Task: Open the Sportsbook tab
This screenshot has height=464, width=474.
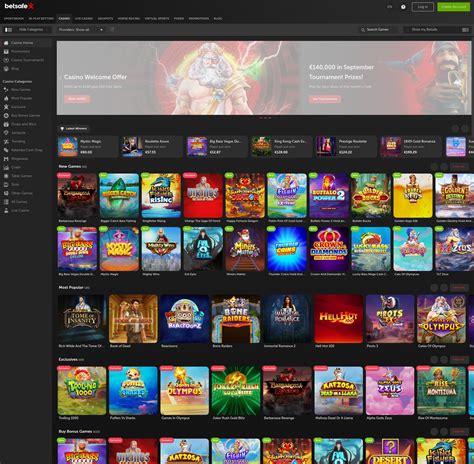Action: (14, 19)
